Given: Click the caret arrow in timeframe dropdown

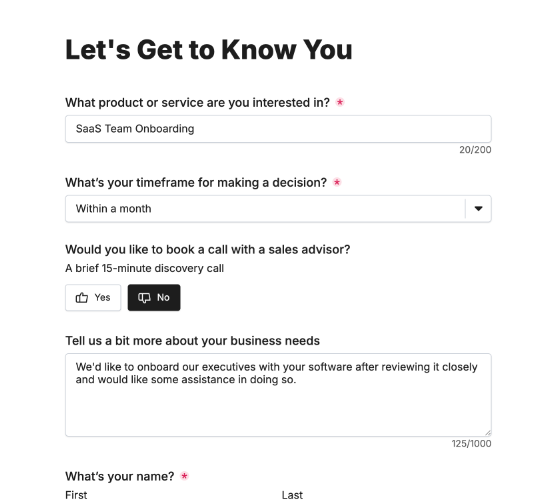Looking at the screenshot, I should (x=478, y=209).
